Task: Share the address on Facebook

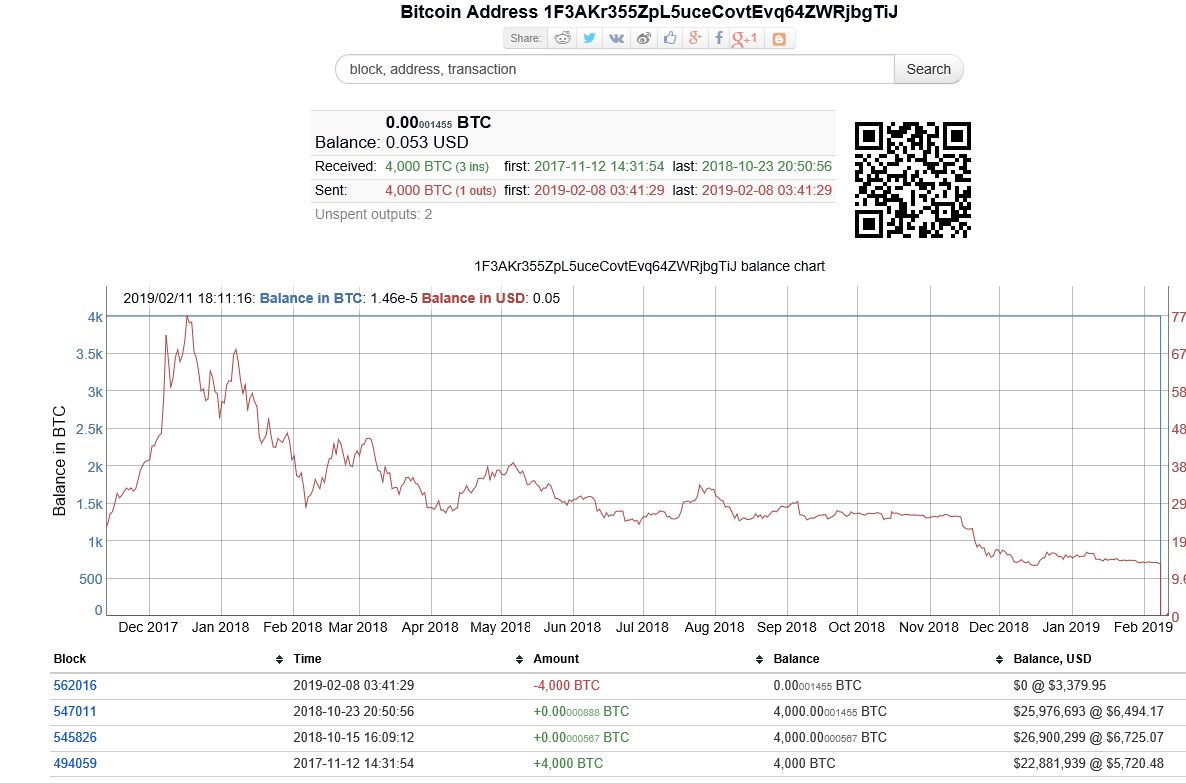Action: point(719,38)
